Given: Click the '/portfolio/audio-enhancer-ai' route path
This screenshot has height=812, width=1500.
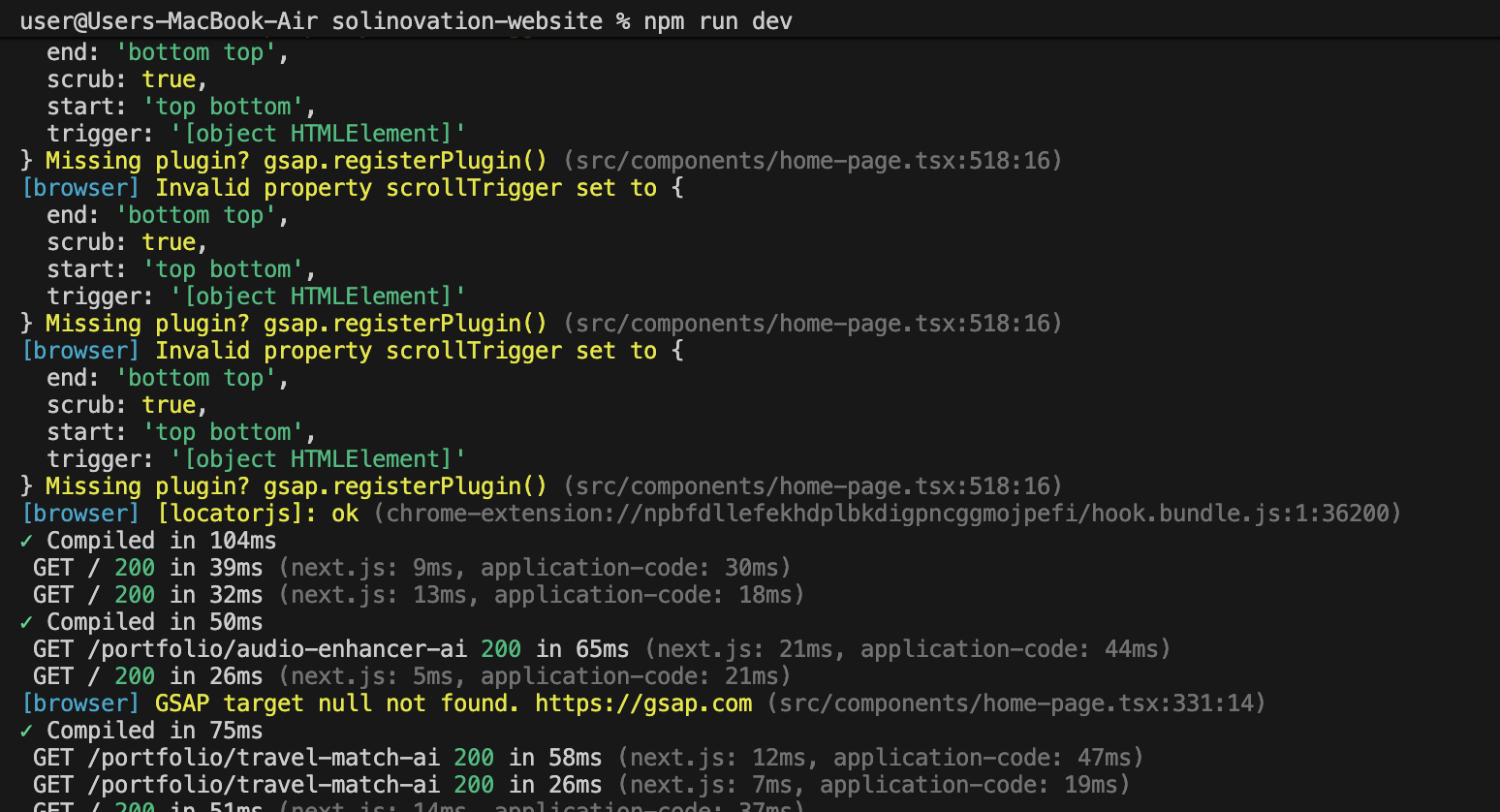Looking at the screenshot, I should point(277,649).
